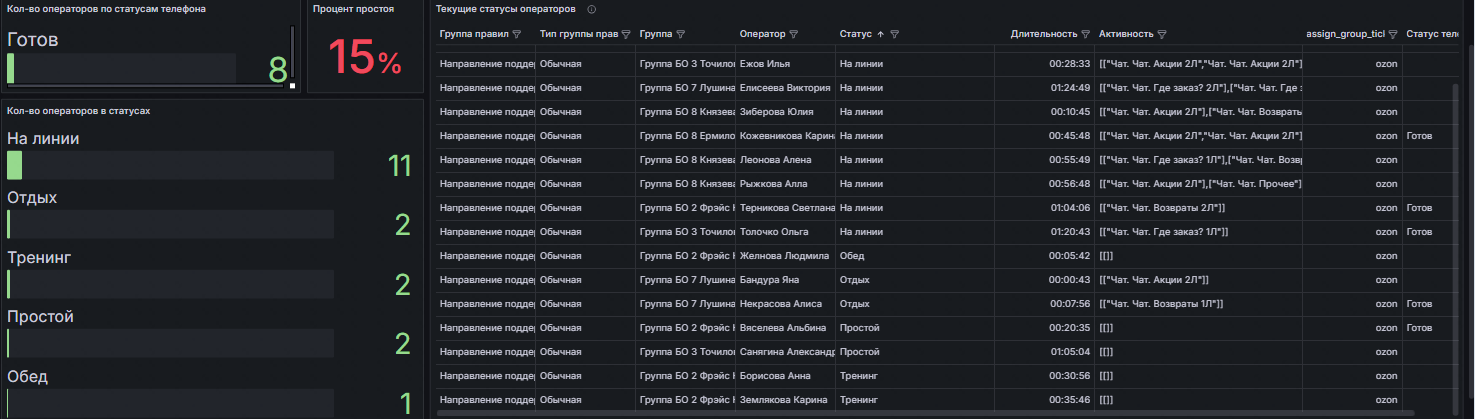Click the На линии status bar gauge
This screenshot has width=1475, height=419.
click(170, 165)
